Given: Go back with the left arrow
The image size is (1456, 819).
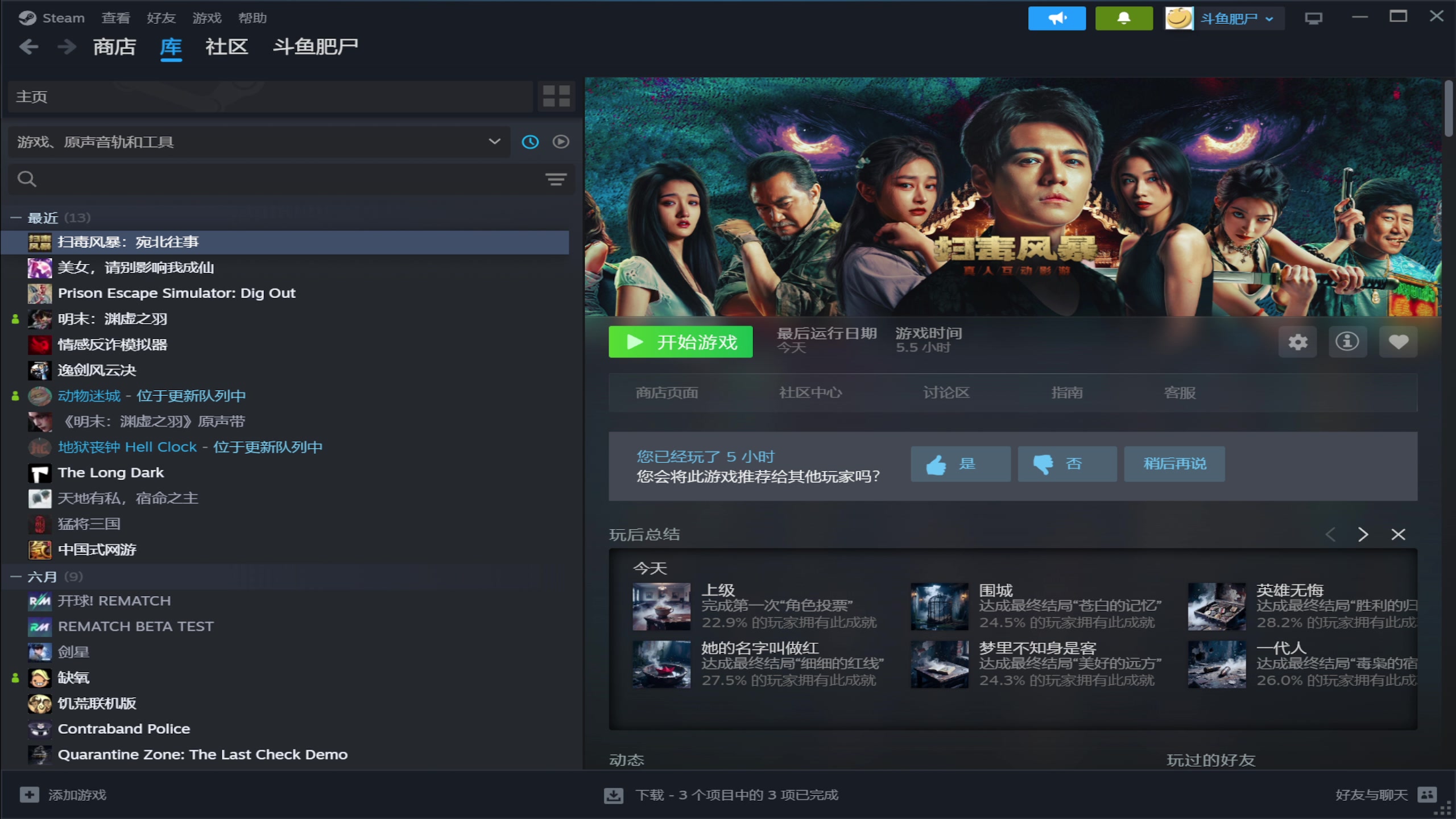Looking at the screenshot, I should click(28, 47).
